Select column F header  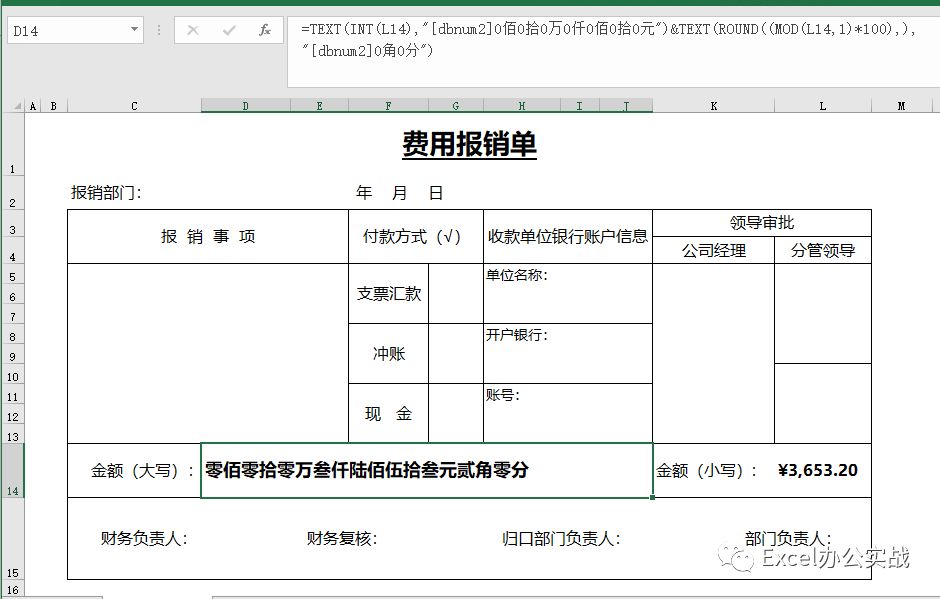(388, 106)
